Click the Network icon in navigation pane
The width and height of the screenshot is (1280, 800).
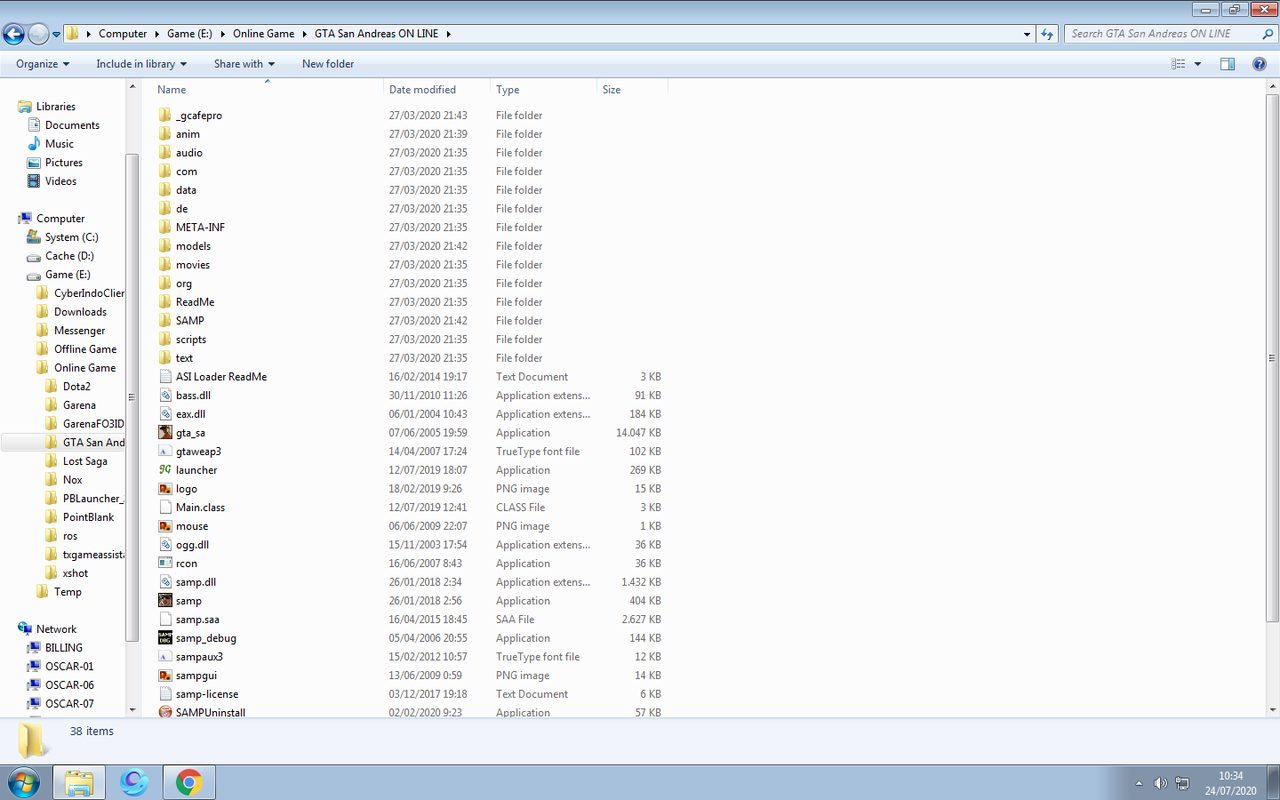[25, 629]
